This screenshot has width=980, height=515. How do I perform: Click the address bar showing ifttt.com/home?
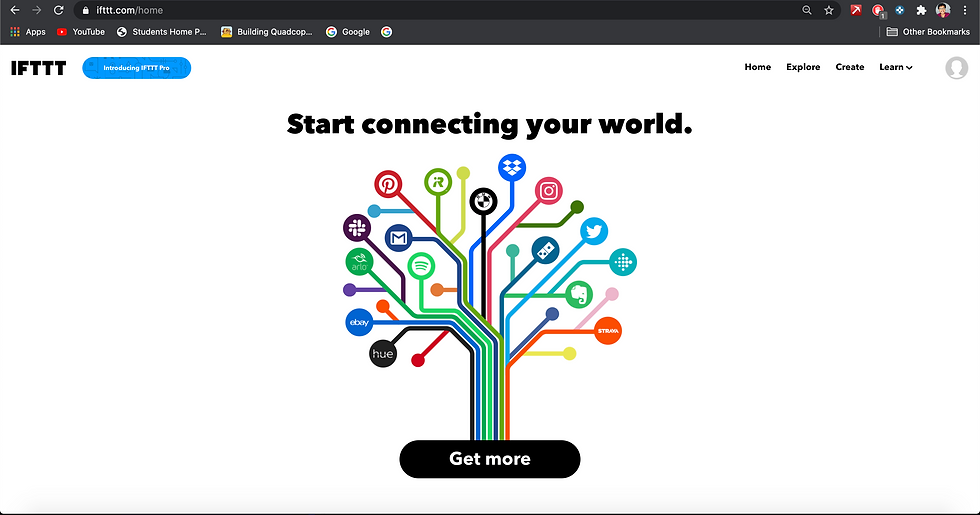[456, 10]
